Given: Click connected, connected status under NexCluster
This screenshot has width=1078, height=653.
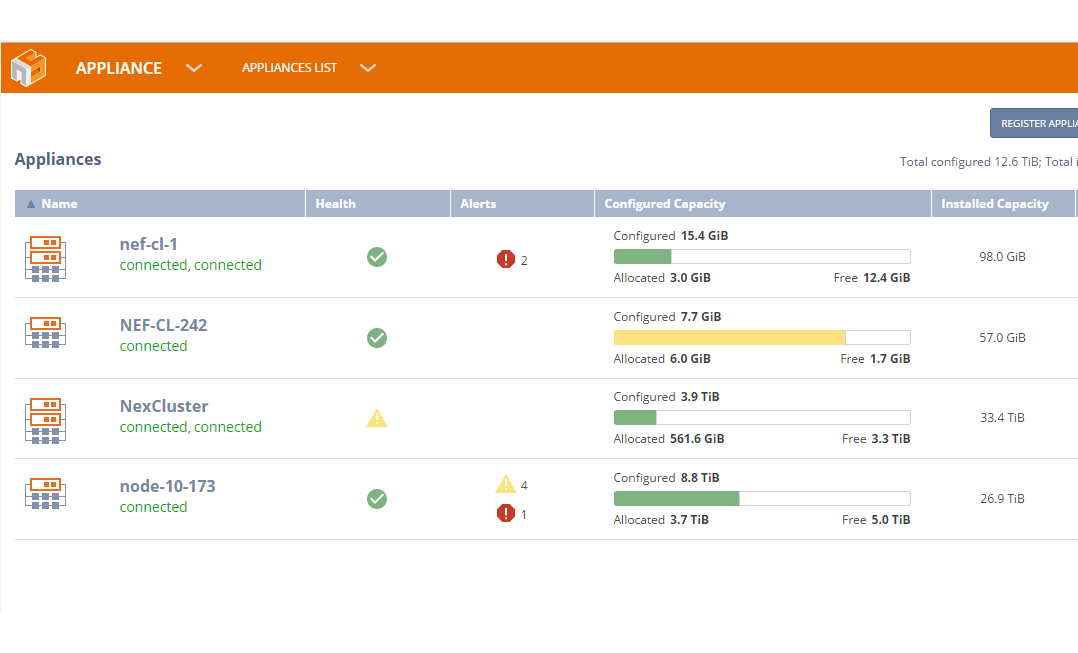Looking at the screenshot, I should (190, 427).
